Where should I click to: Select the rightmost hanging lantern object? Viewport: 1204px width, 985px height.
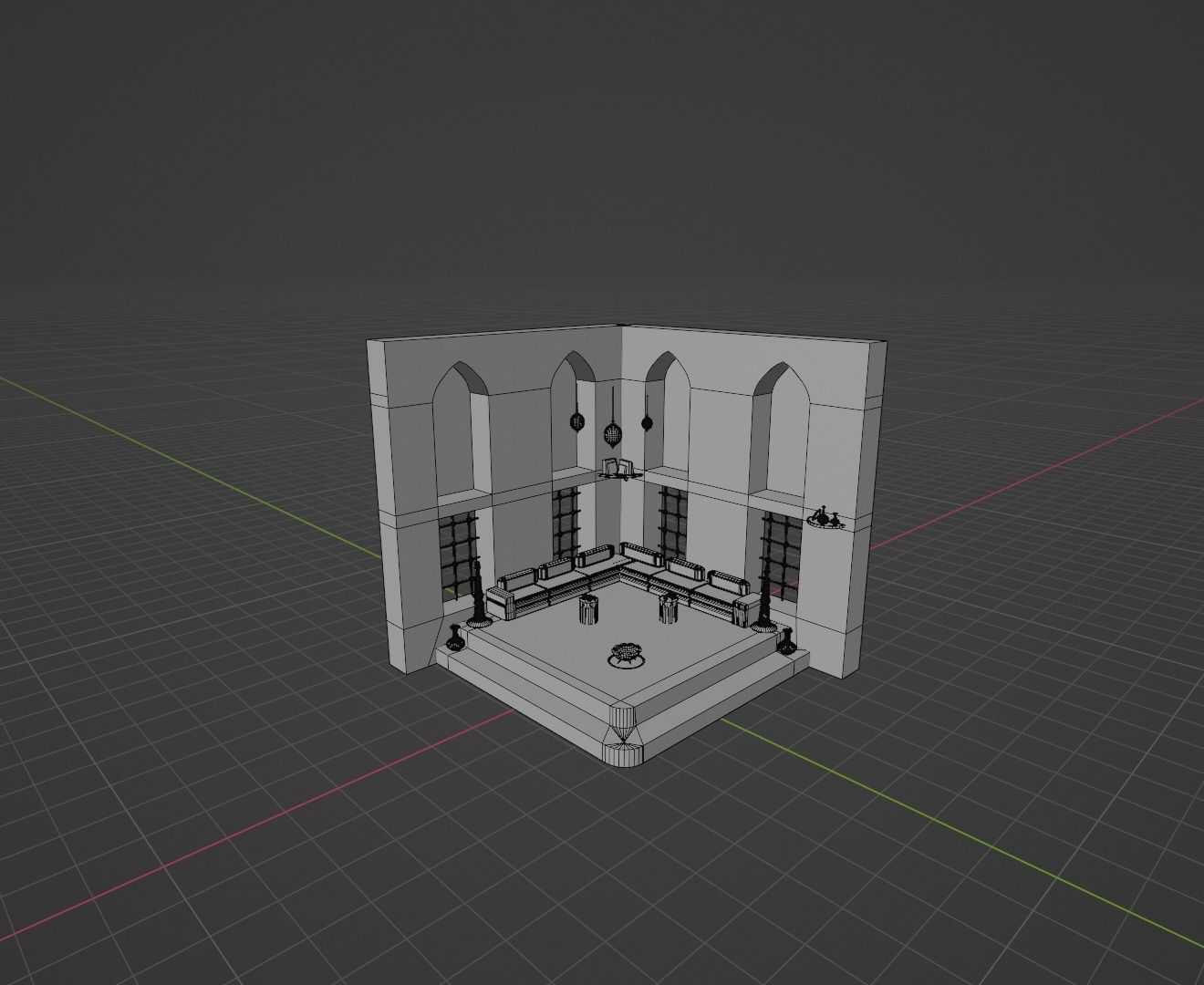[647, 421]
